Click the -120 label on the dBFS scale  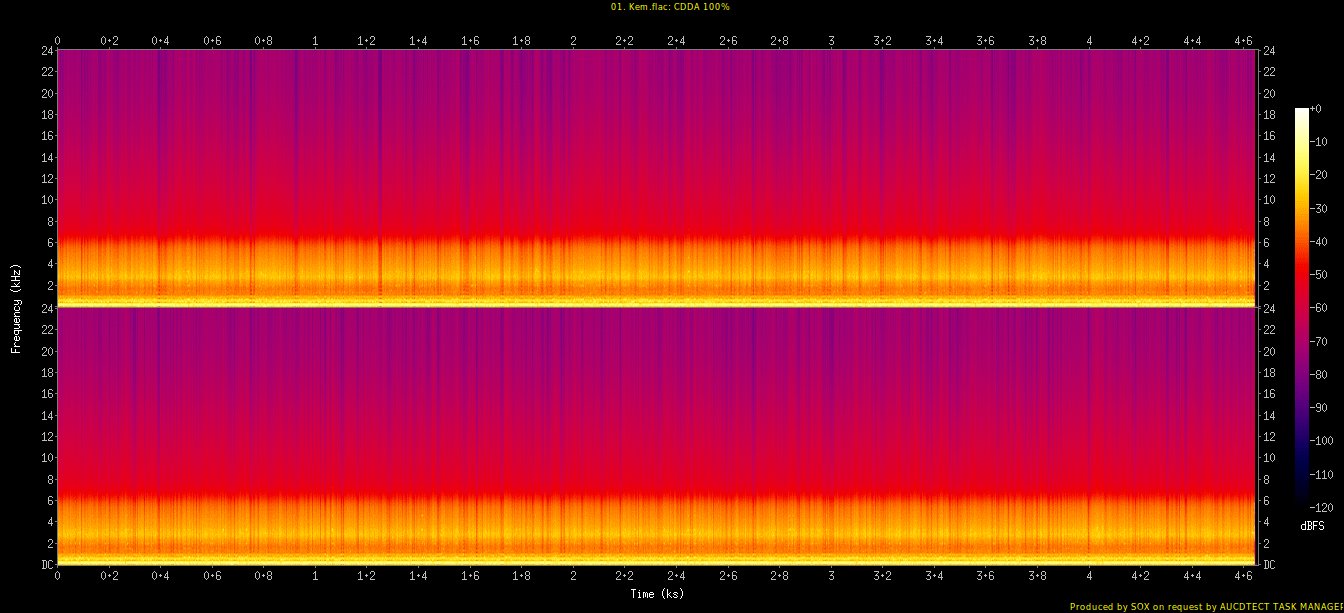1322,506
